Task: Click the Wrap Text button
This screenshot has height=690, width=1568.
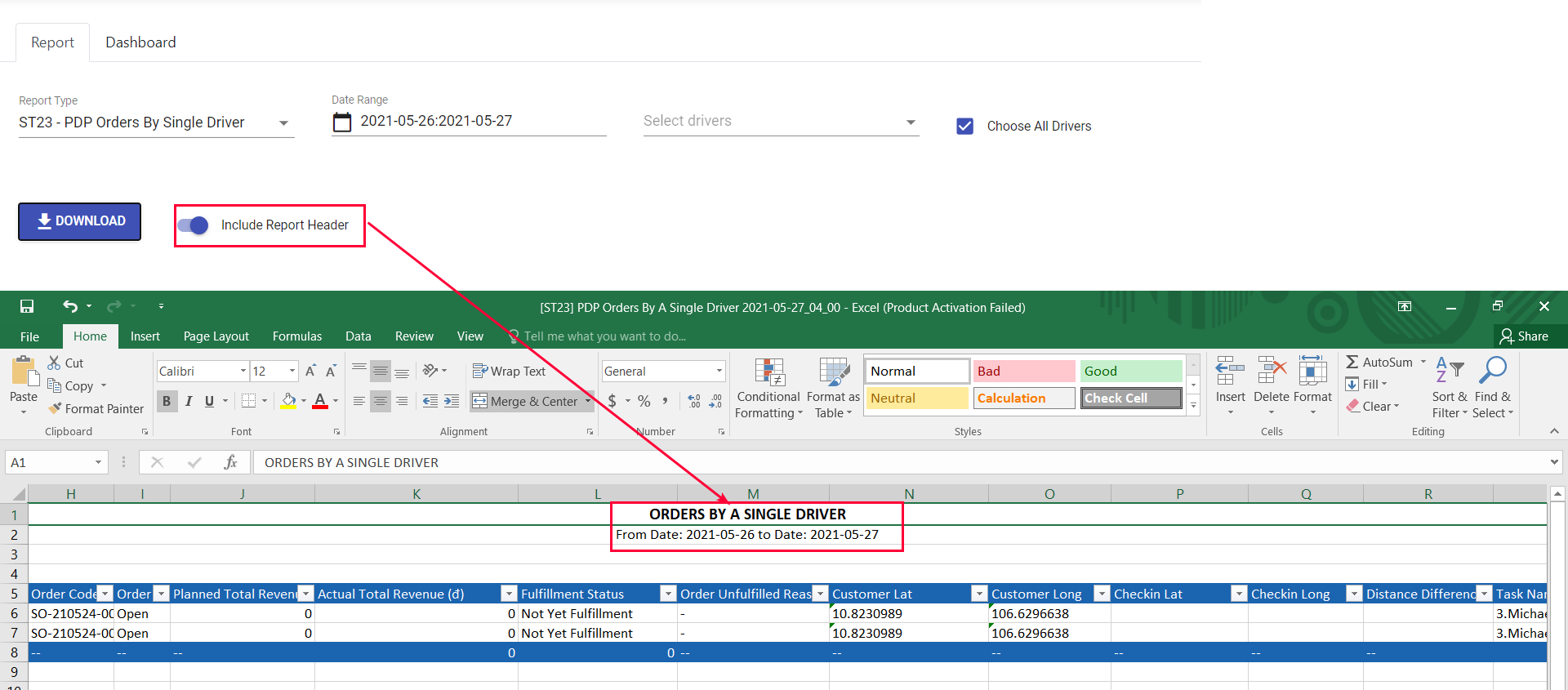Action: [509, 371]
